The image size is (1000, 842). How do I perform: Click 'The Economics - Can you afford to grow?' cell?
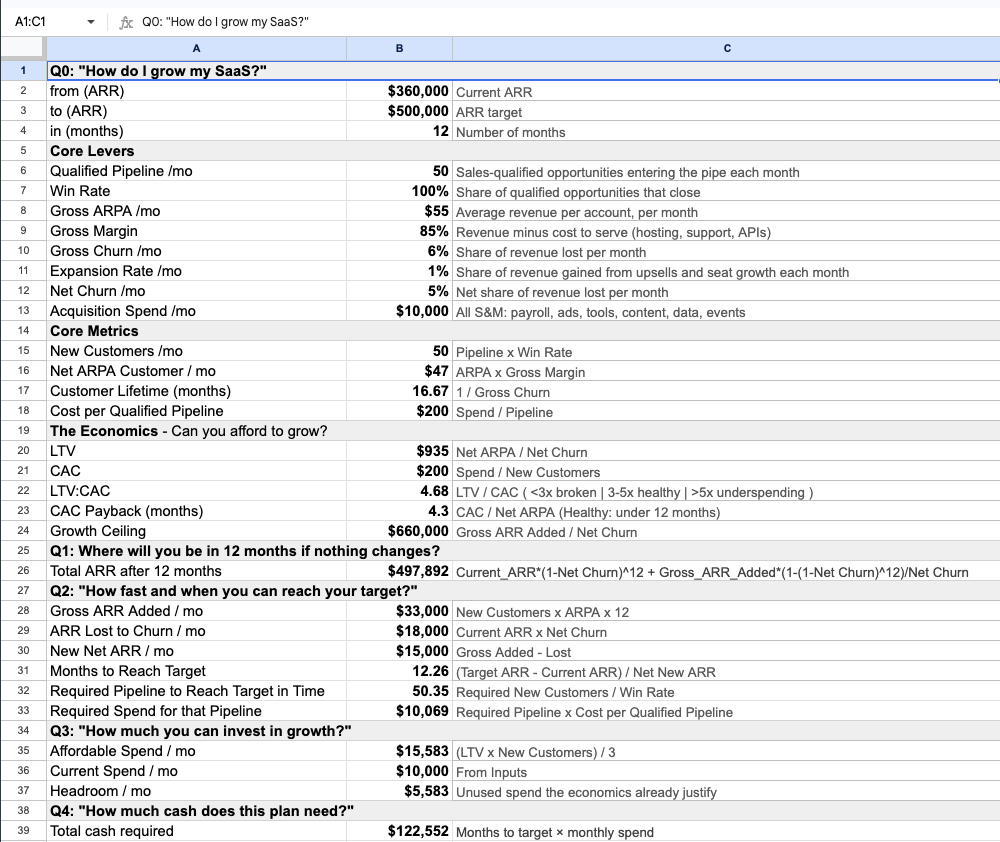click(x=523, y=431)
